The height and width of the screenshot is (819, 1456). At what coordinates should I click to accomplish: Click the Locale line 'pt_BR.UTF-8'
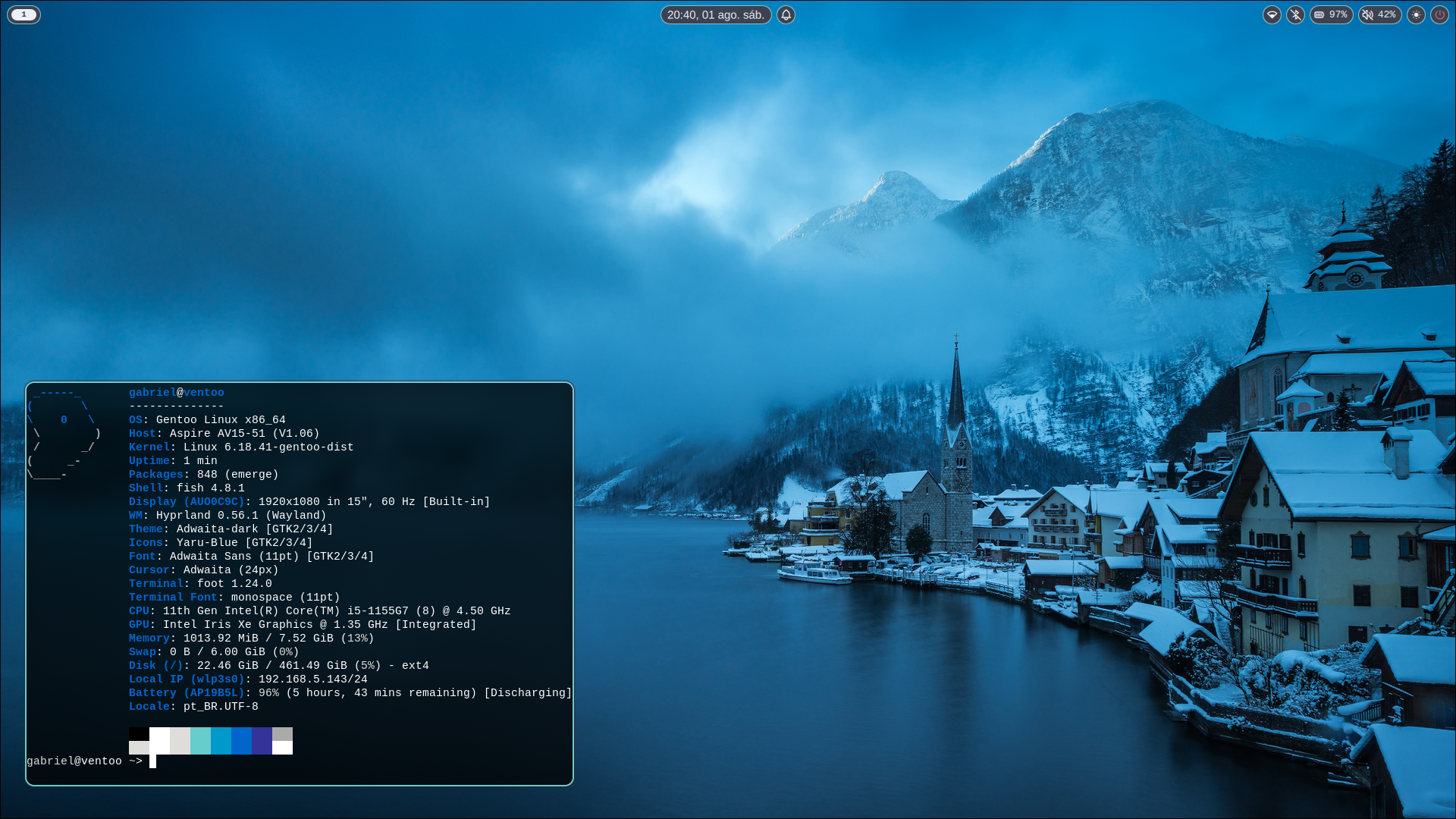click(x=193, y=707)
